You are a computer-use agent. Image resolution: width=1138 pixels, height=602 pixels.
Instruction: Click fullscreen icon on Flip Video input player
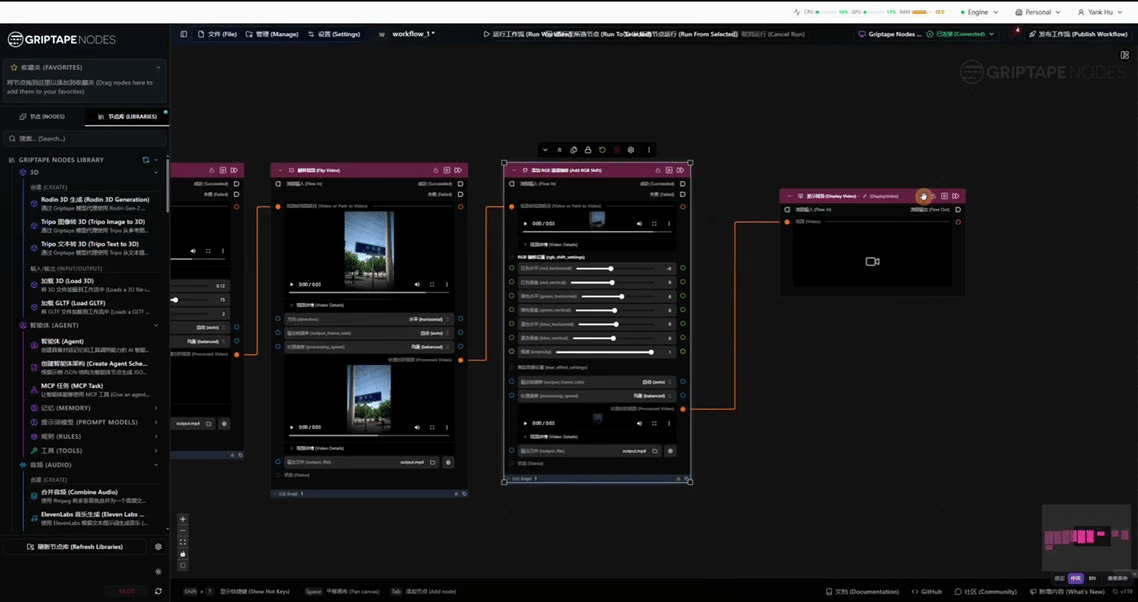[432, 285]
